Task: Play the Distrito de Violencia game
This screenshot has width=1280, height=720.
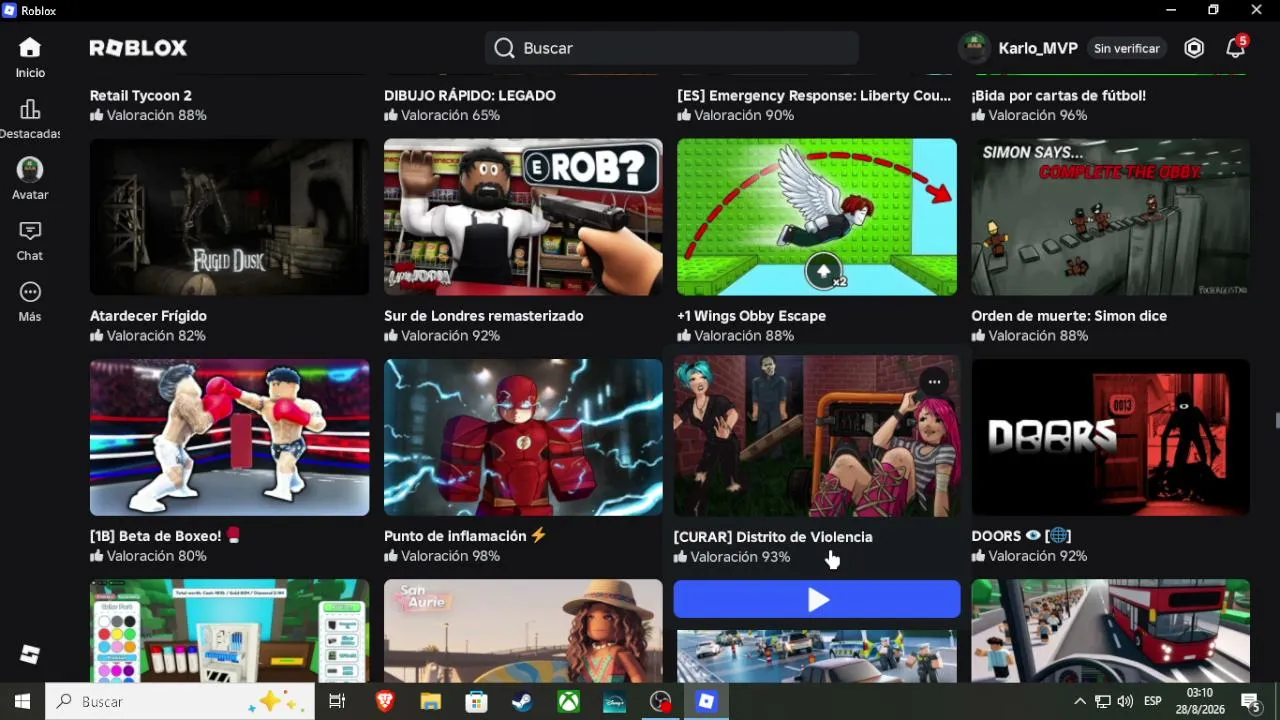Action: click(817, 599)
